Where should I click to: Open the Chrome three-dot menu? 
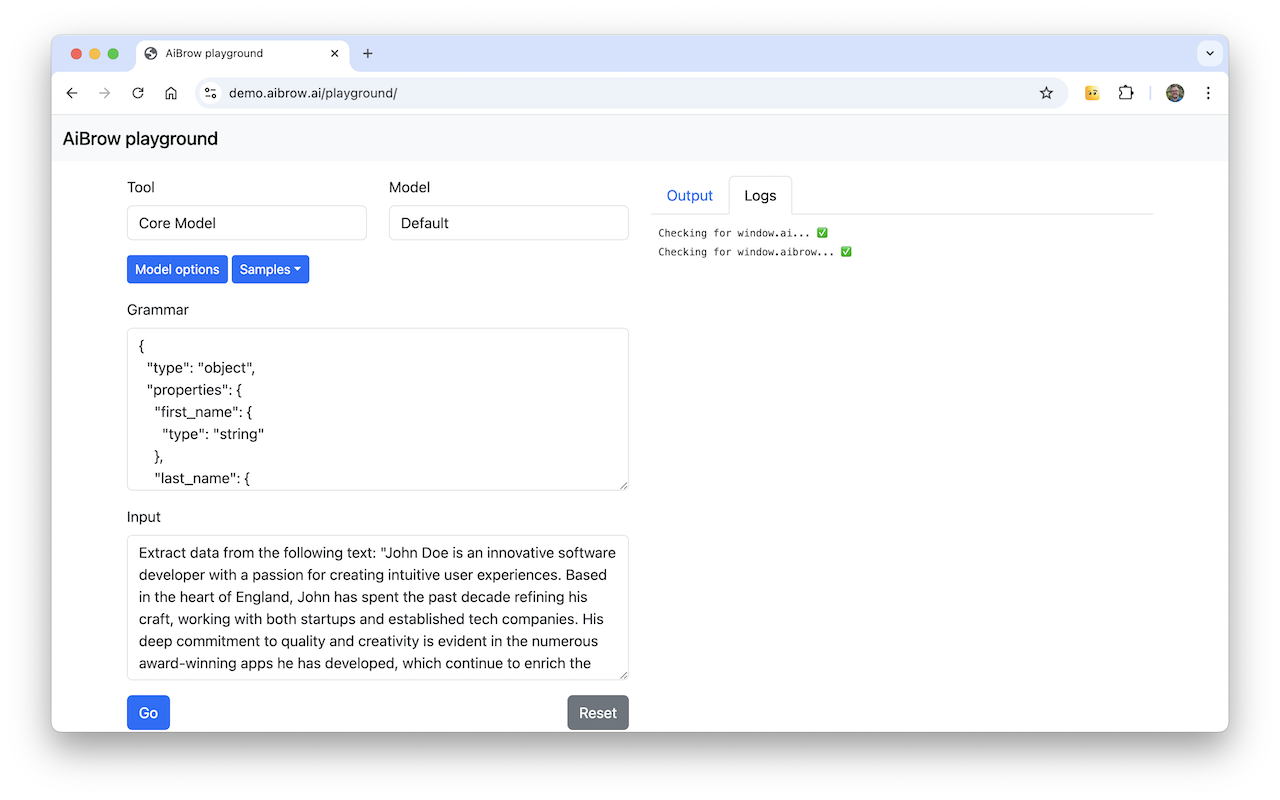(1208, 93)
